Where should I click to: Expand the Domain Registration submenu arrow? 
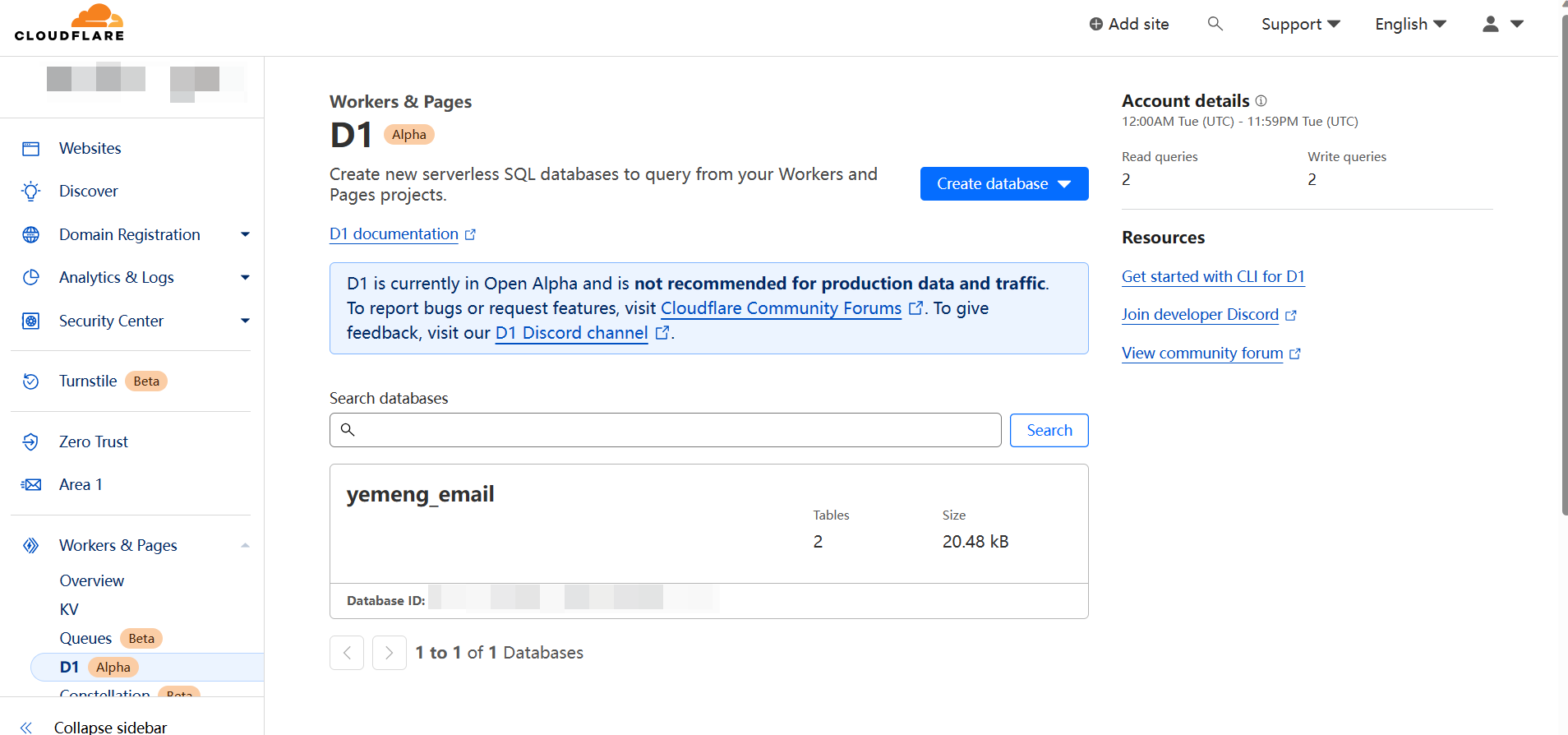point(245,235)
